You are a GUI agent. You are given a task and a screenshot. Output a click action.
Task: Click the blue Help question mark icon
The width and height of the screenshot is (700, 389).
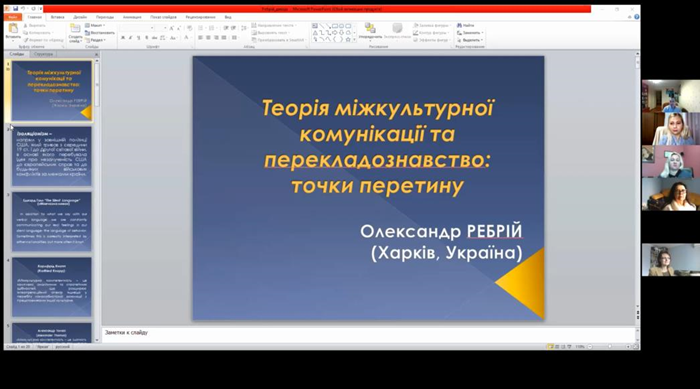[x=637, y=17]
